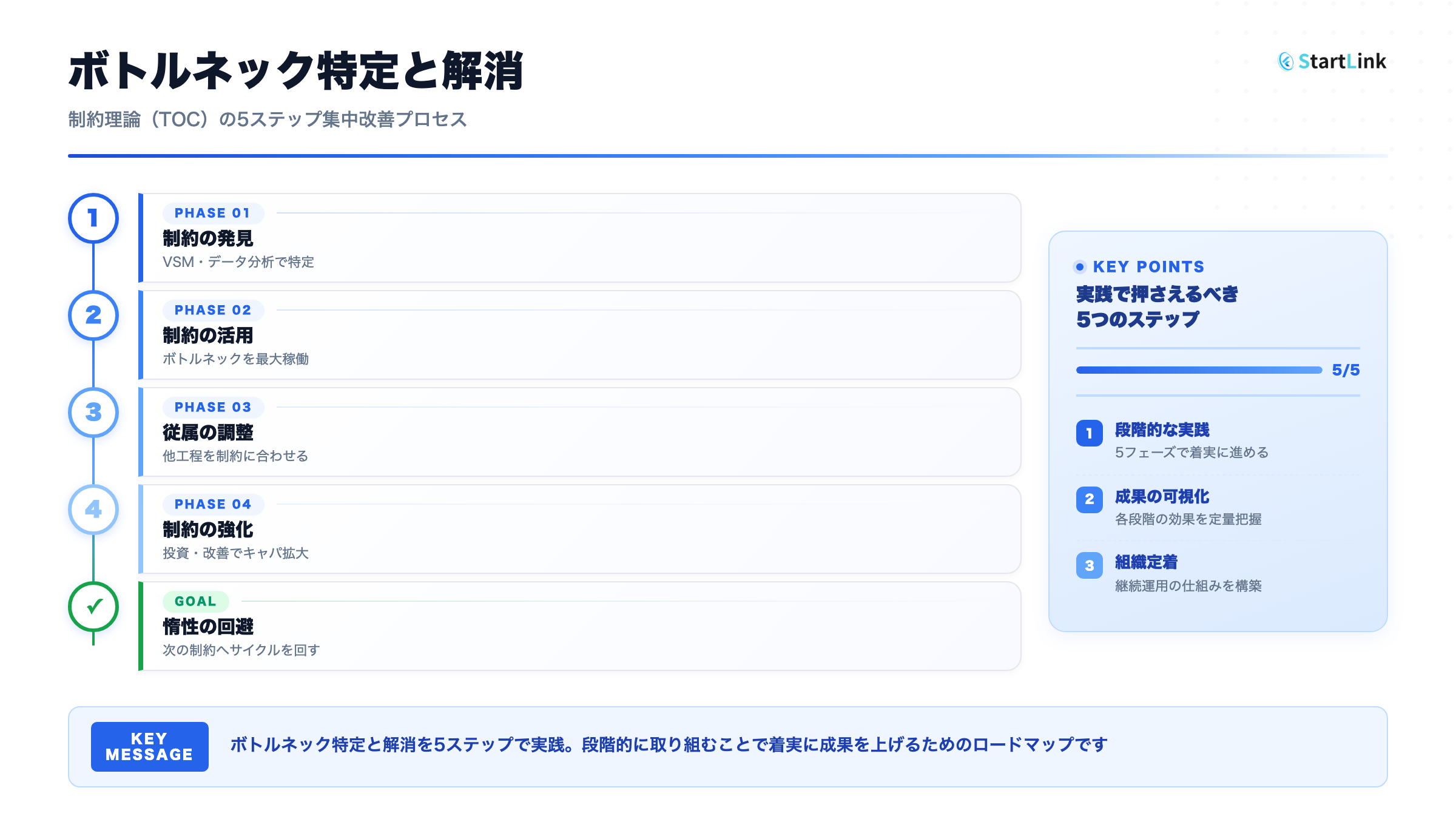Select the PHASE 04 label pill
Image resolution: width=1456 pixels, height=819 pixels.
pos(212,504)
